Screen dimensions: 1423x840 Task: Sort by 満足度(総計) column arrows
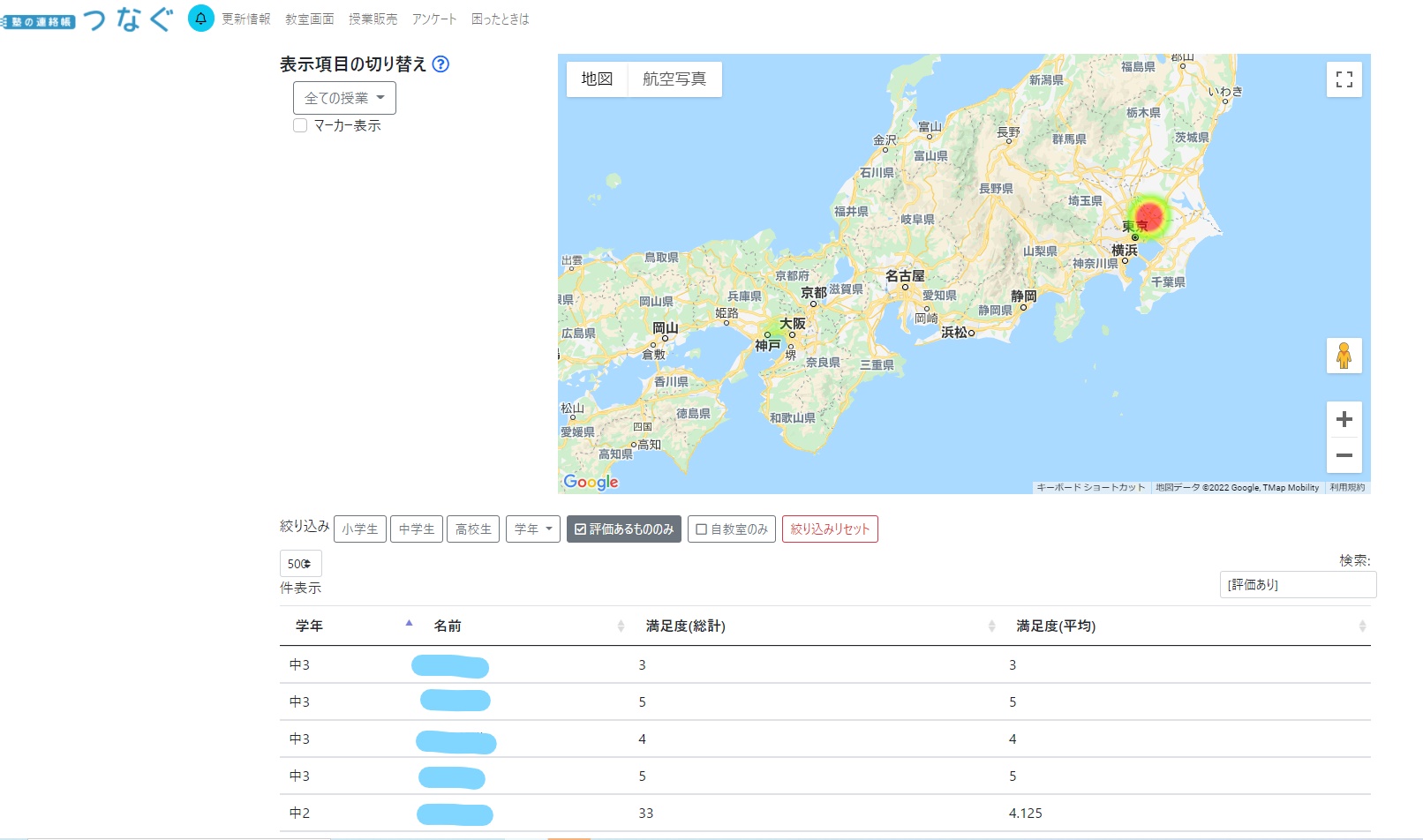pos(991,626)
